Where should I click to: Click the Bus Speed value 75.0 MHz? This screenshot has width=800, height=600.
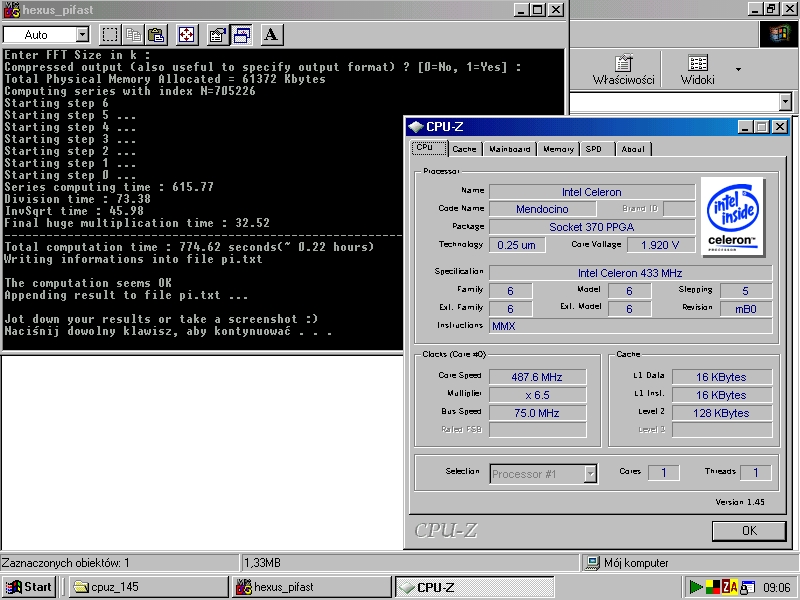click(x=537, y=413)
